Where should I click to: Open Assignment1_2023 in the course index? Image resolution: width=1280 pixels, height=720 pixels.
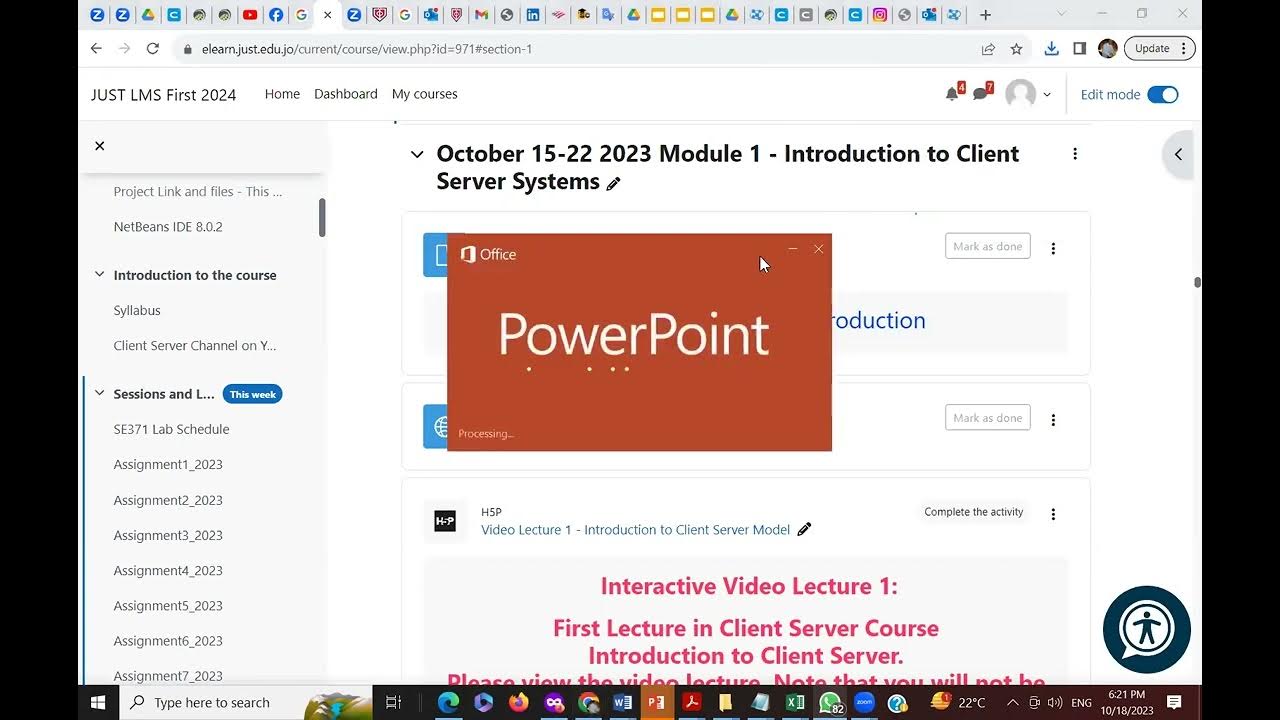[168, 465]
